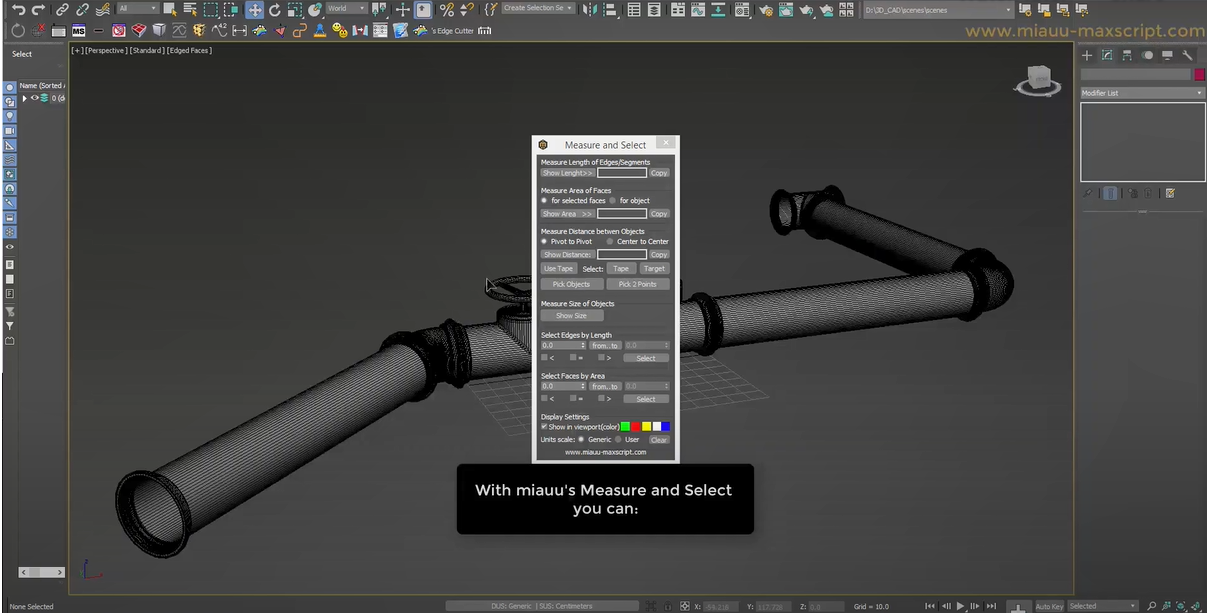
Task: Click the Pick 2 Points button
Action: tap(638, 284)
